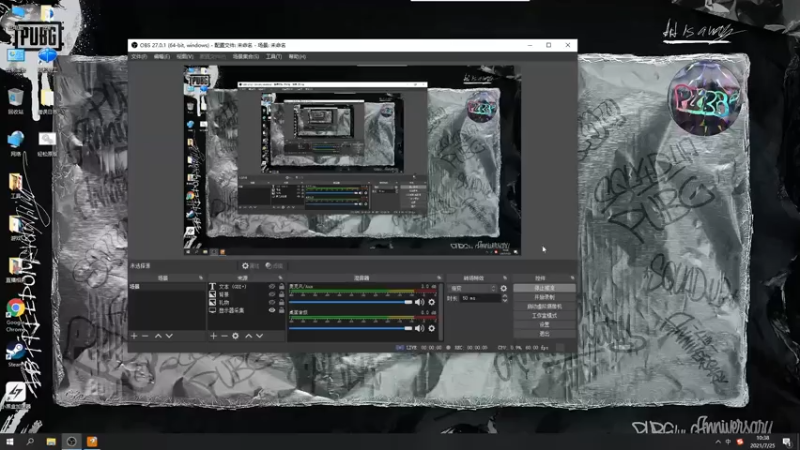800x450 pixels.
Task: Open the scene transition type dropdown
Action: point(472,288)
